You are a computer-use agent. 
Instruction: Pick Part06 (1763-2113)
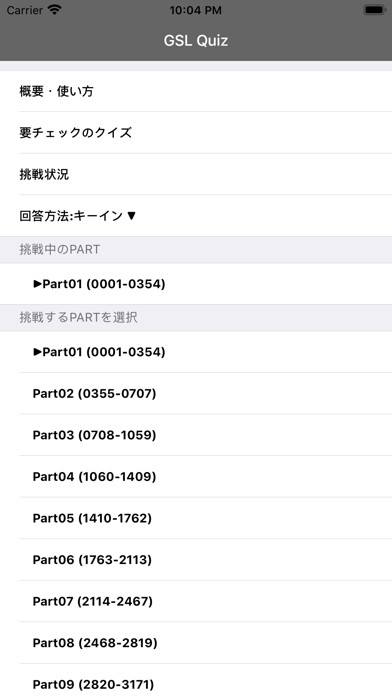[x=196, y=560]
